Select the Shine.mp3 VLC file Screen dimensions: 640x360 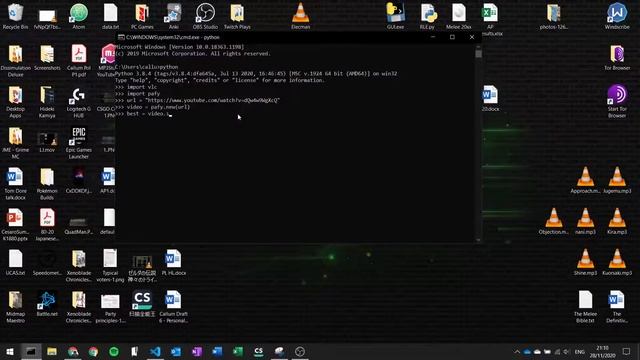[x=585, y=262]
